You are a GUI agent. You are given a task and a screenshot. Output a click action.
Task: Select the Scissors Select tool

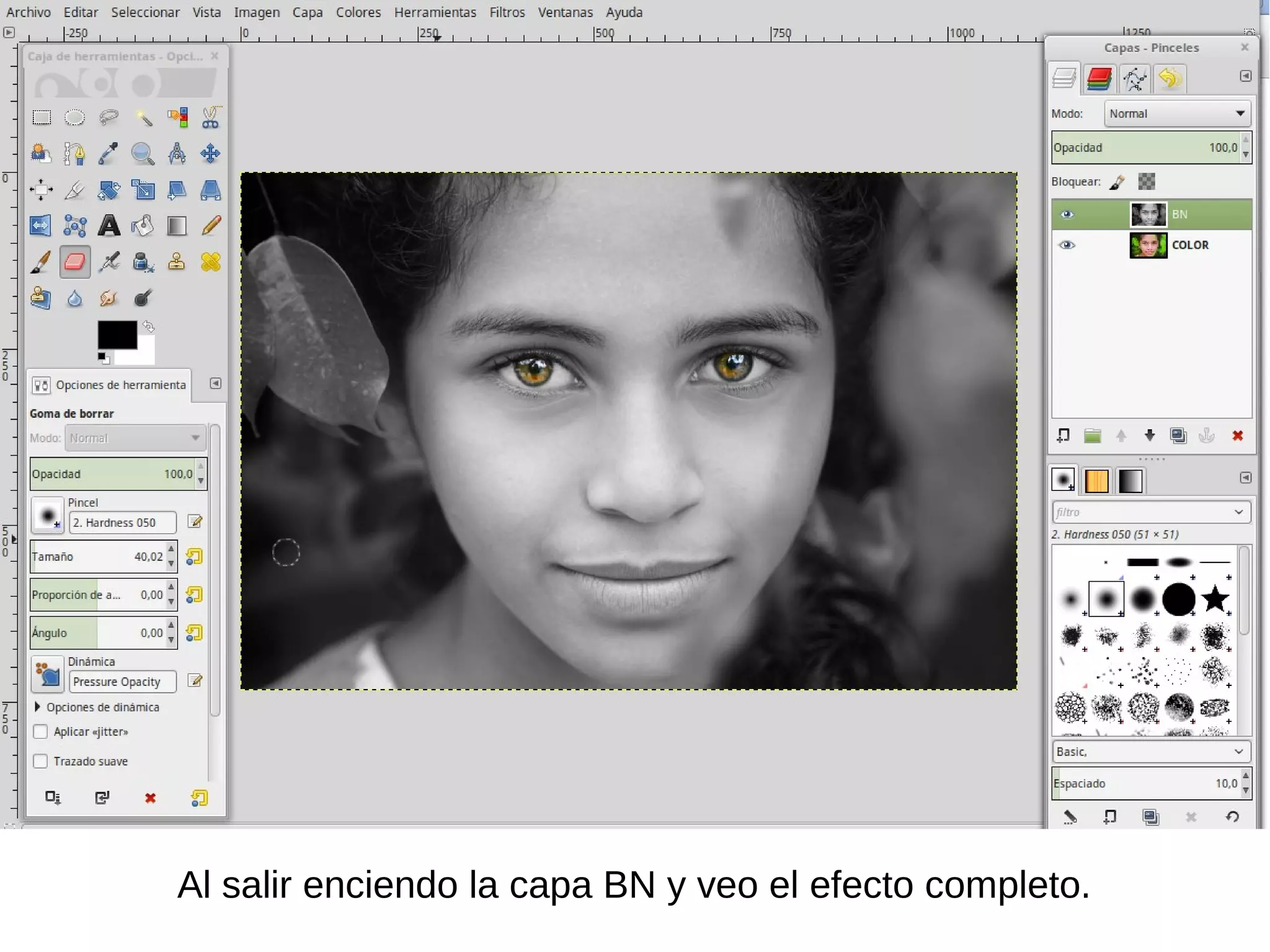211,117
